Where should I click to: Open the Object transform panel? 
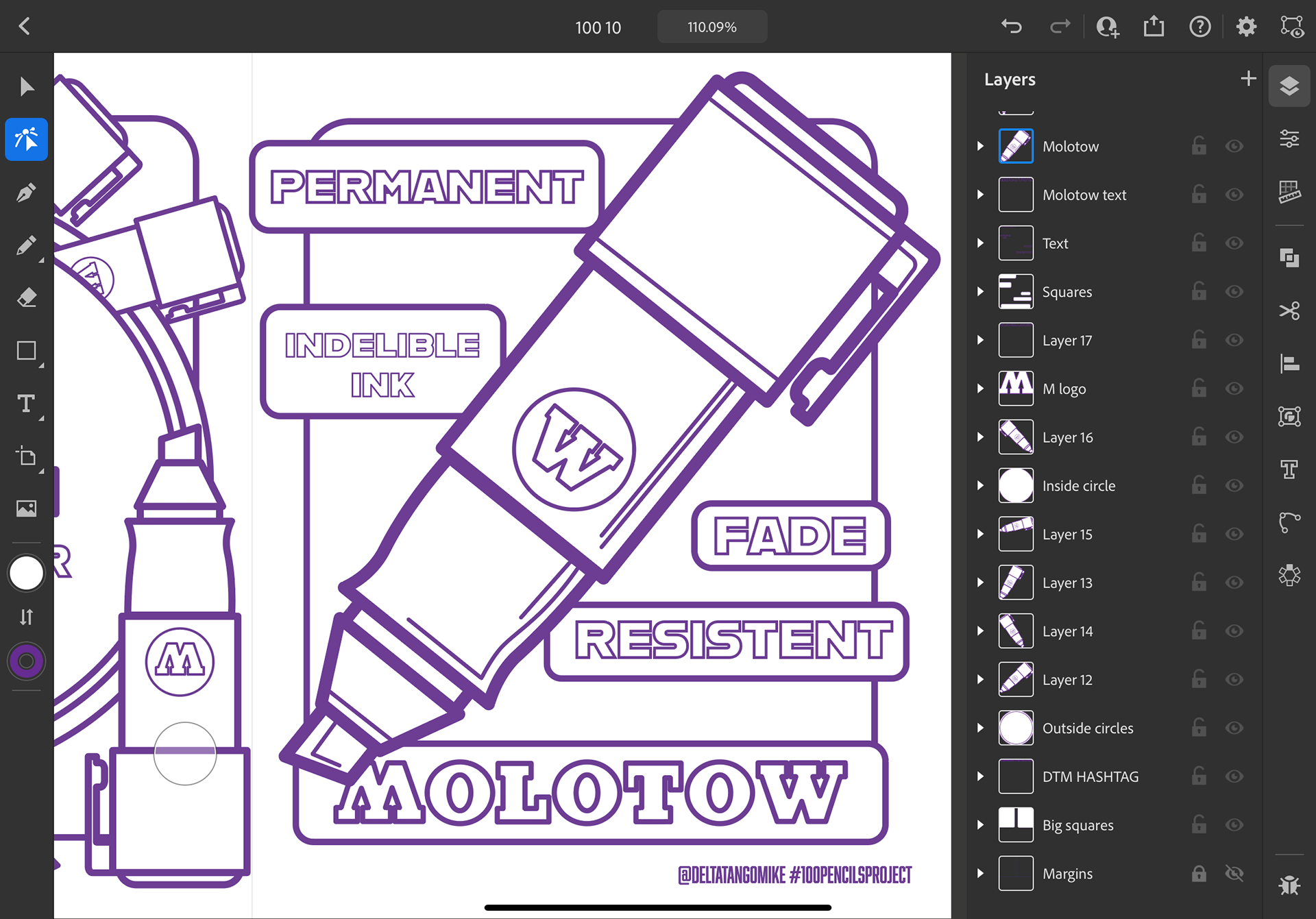click(1289, 416)
